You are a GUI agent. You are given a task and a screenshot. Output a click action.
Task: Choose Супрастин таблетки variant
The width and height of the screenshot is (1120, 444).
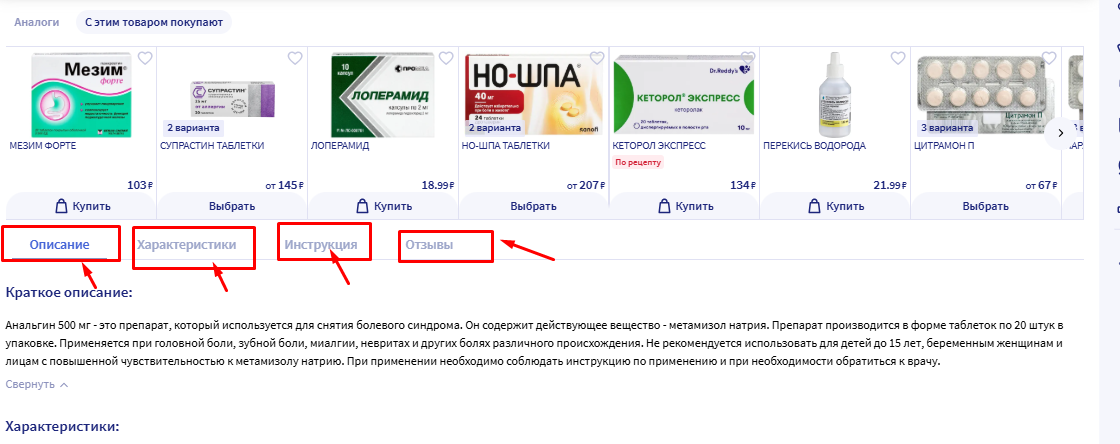tap(232, 206)
